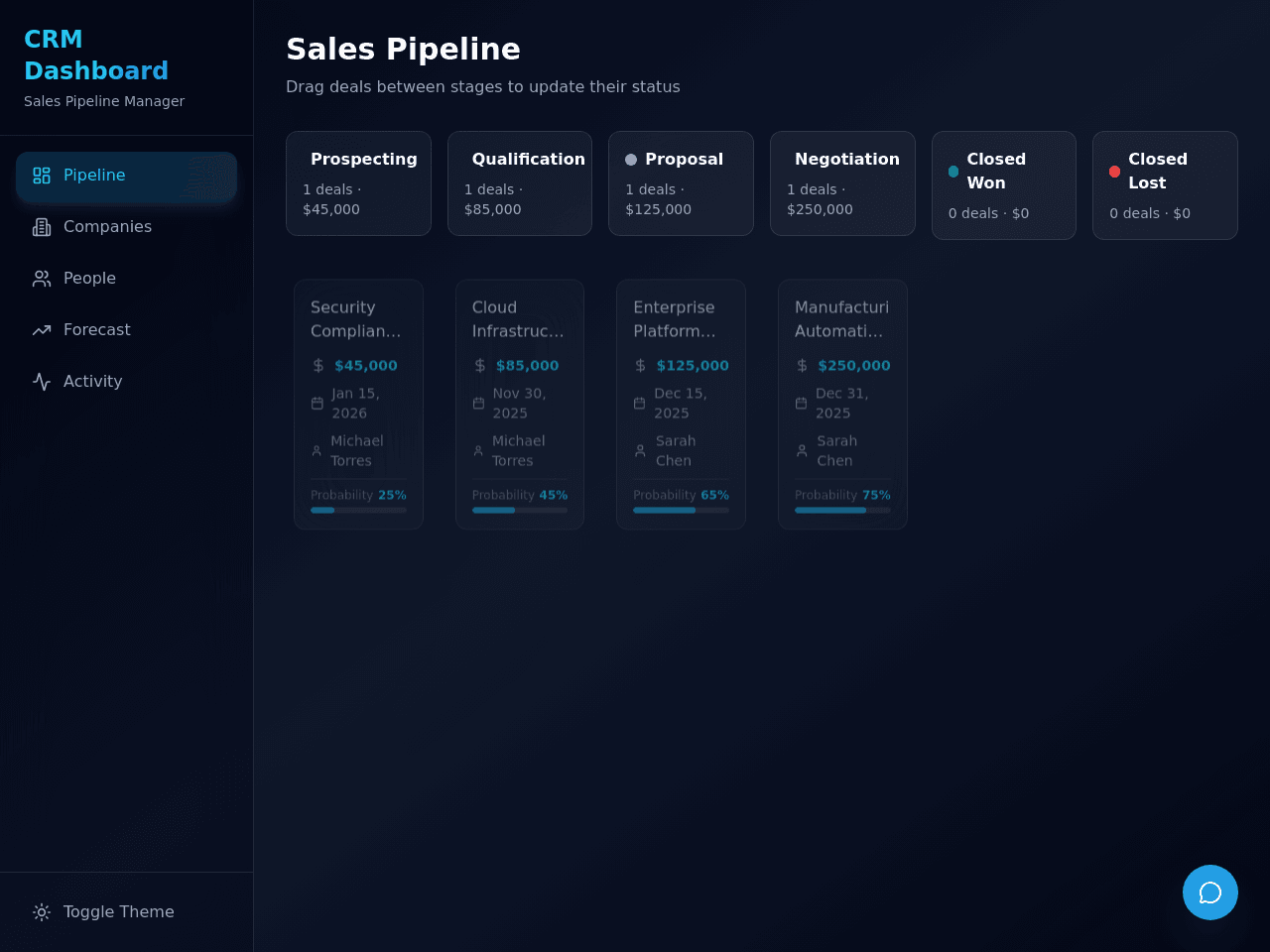This screenshot has height=952, width=1270.
Task: Click person icon on Cloud Infrastructure card
Action: pyautogui.click(x=478, y=451)
